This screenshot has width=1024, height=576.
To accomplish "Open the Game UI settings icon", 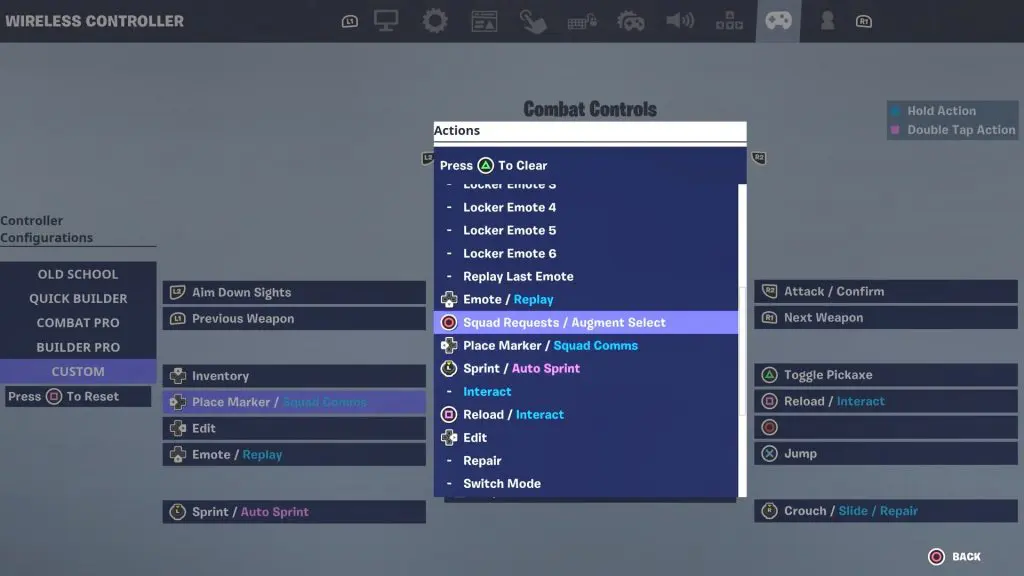I will [484, 21].
